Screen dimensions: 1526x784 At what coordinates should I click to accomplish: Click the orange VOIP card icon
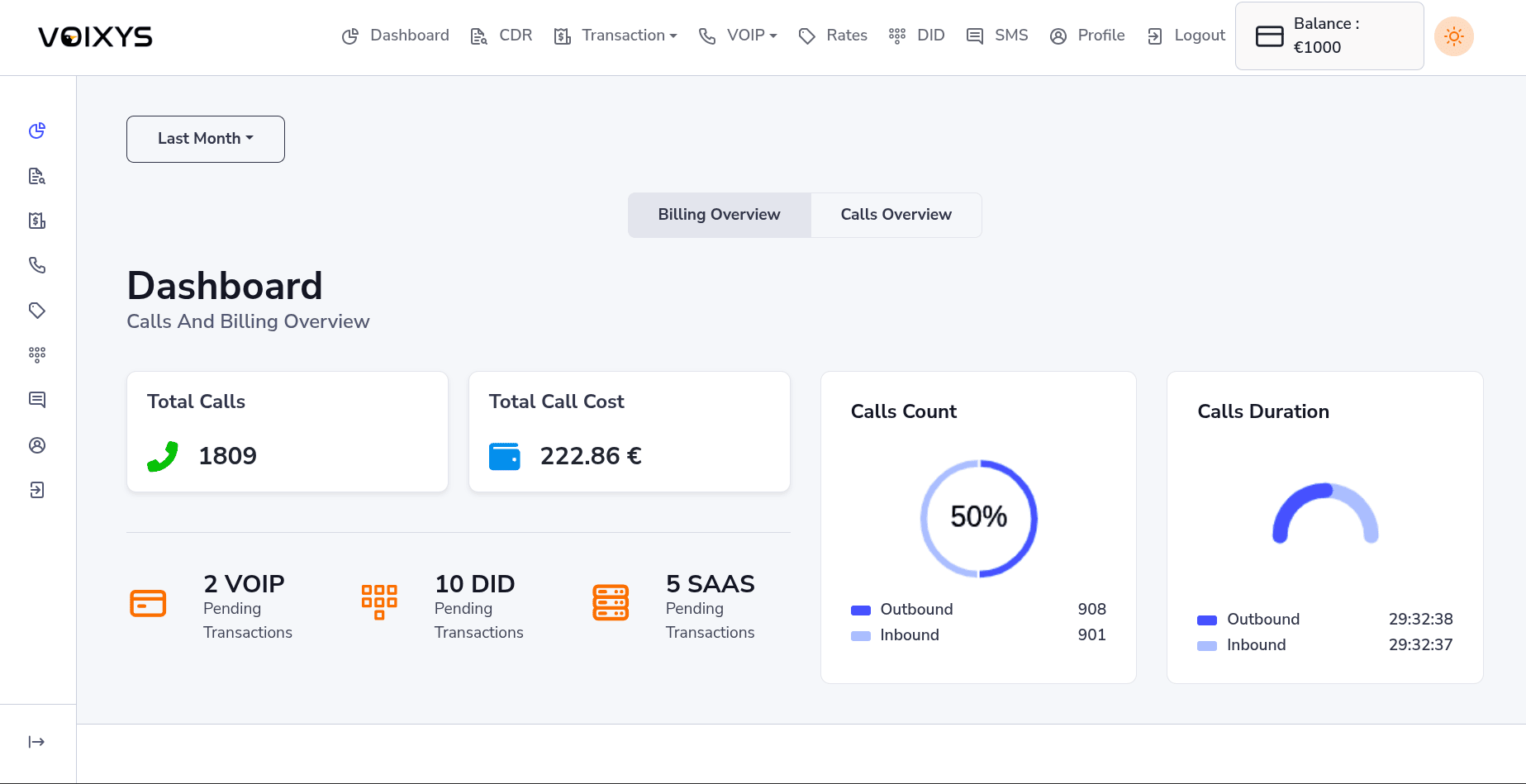point(148,603)
